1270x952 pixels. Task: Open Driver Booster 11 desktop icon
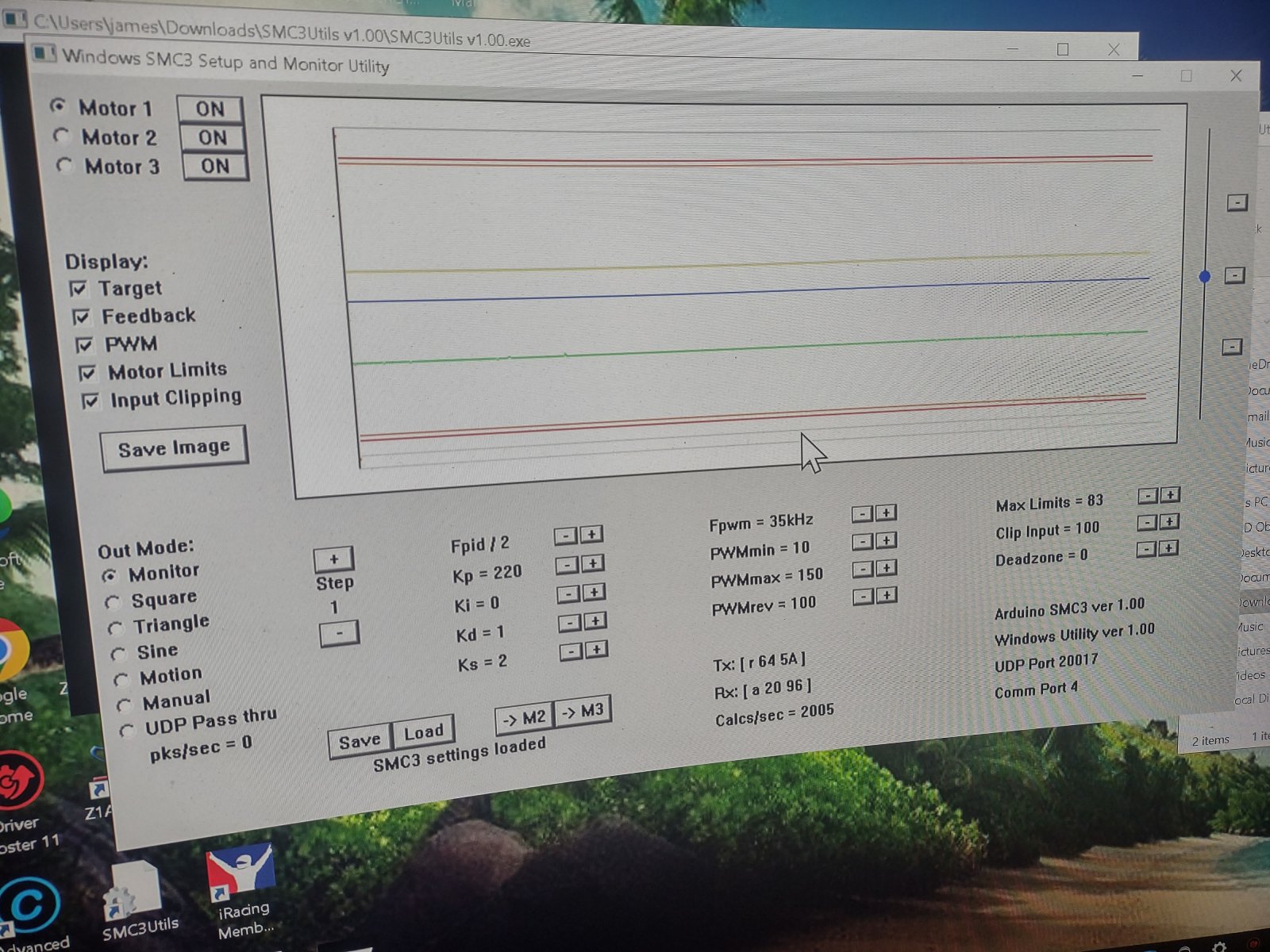pos(22,801)
